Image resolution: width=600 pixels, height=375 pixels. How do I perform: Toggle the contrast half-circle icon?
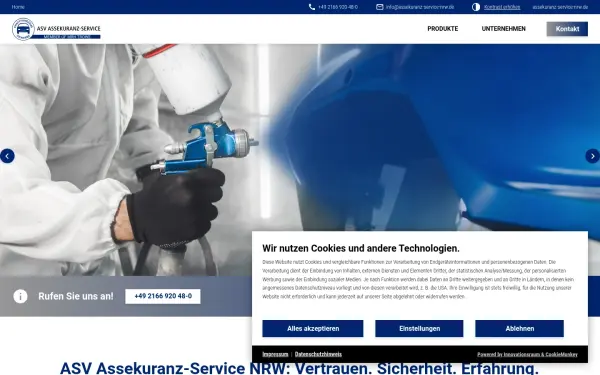476,7
